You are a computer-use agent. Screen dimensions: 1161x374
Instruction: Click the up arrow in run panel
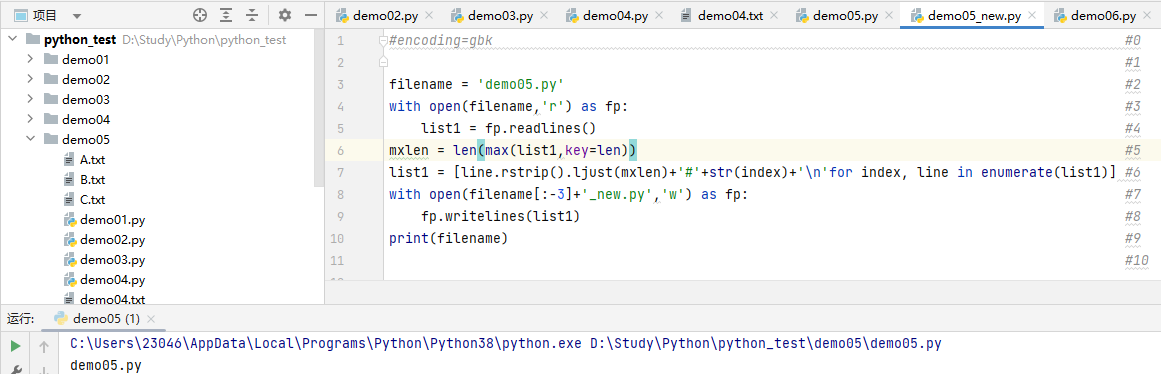[x=44, y=346]
